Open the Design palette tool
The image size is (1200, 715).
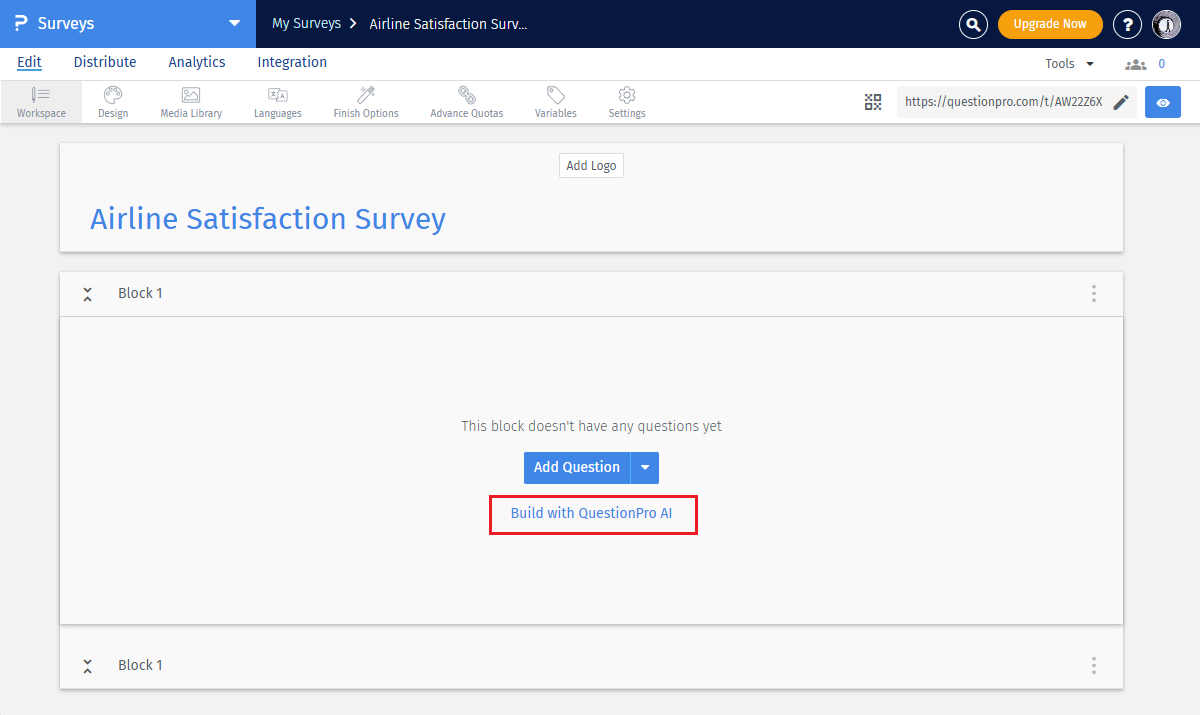113,101
